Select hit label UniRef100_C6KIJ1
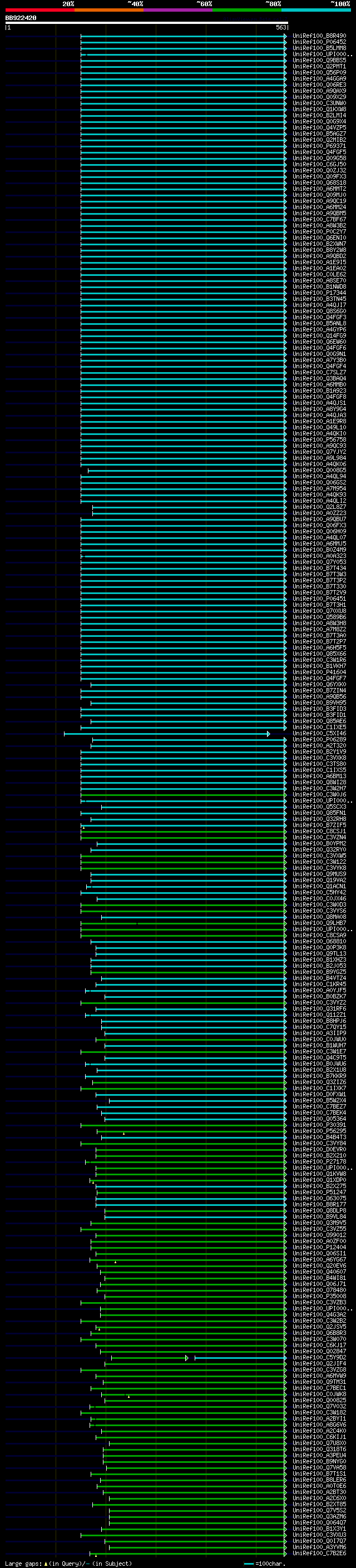This screenshot has width=356, height=1568. [x=319, y=1437]
